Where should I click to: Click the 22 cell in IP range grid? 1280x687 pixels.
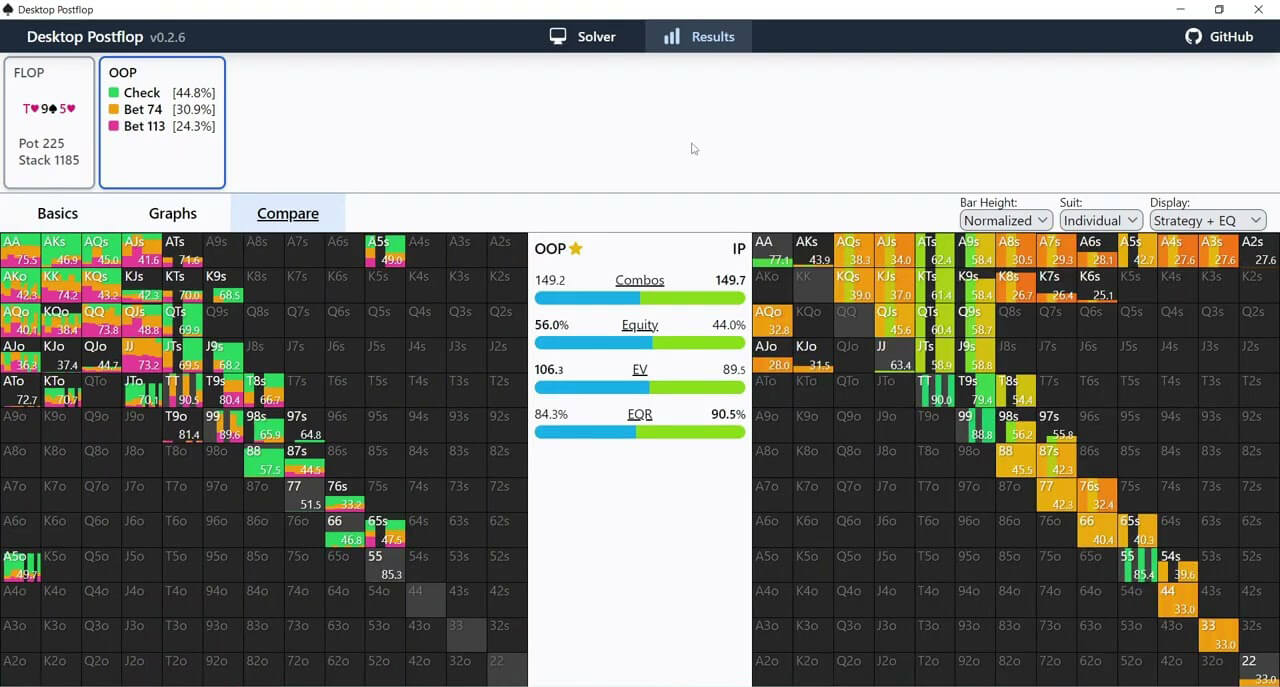click(1259, 669)
